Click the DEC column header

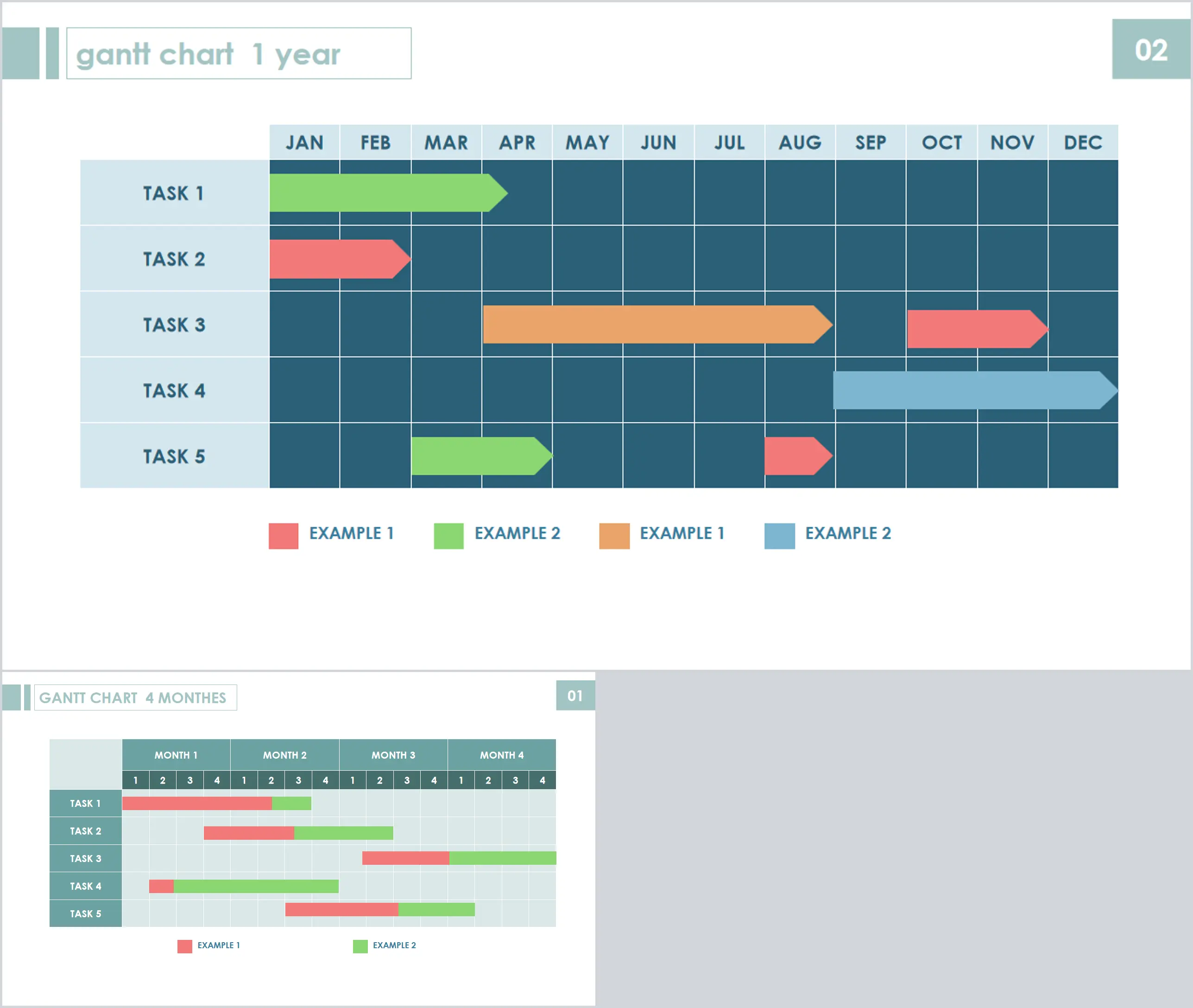click(1083, 142)
